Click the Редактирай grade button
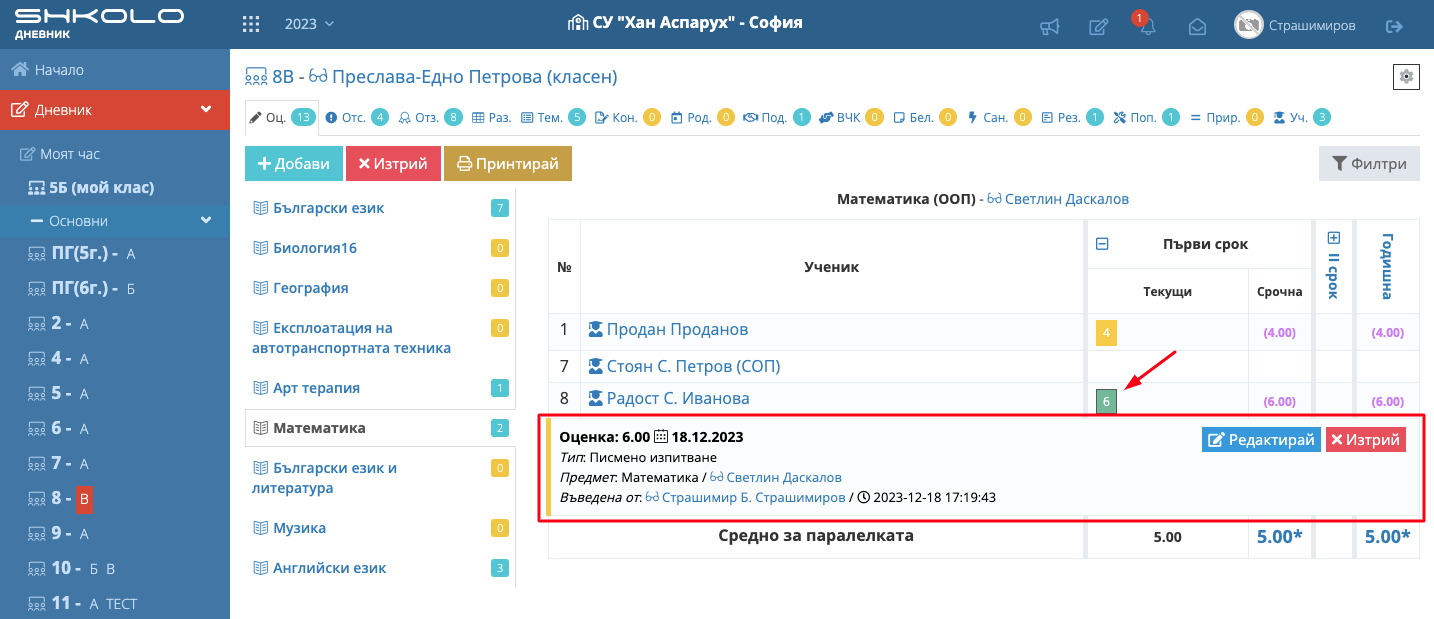1434x619 pixels. click(x=1259, y=440)
